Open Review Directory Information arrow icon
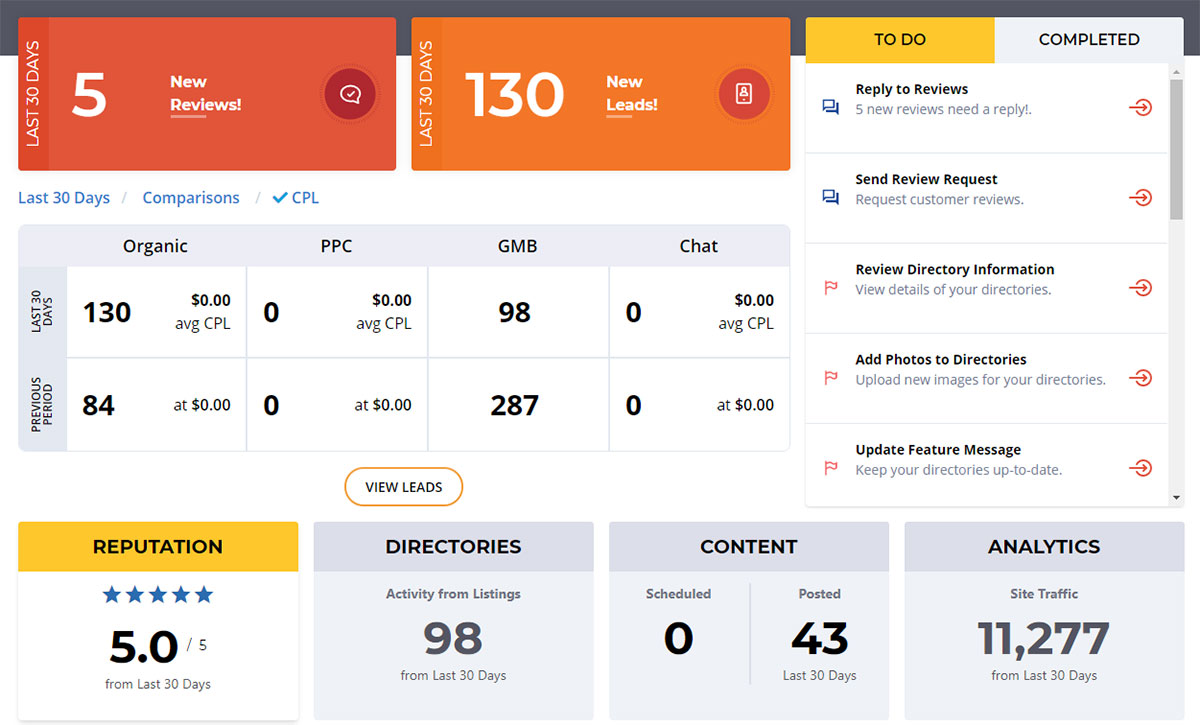This screenshot has width=1200, height=725. point(1140,288)
